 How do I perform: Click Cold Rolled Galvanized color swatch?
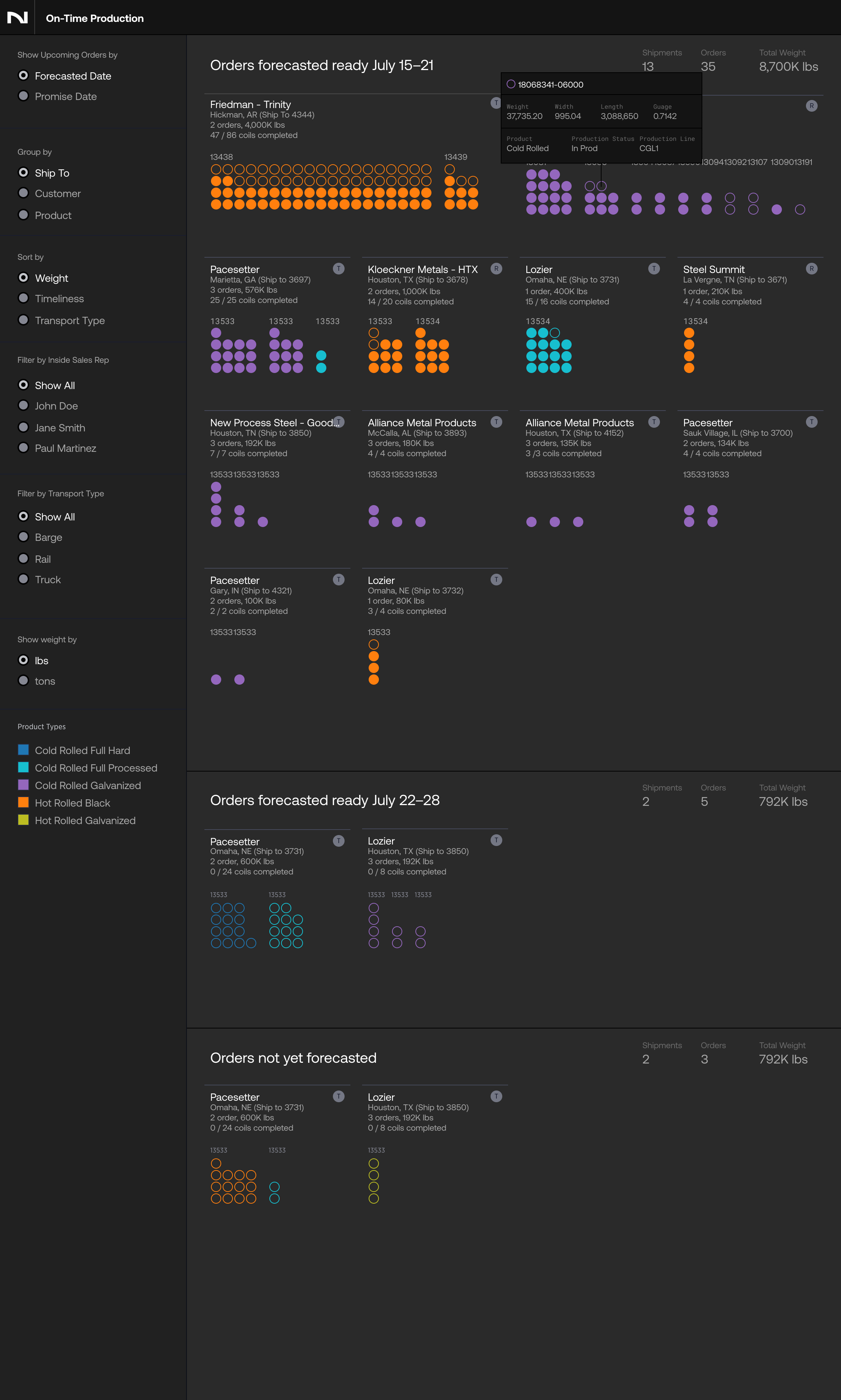pyautogui.click(x=23, y=785)
